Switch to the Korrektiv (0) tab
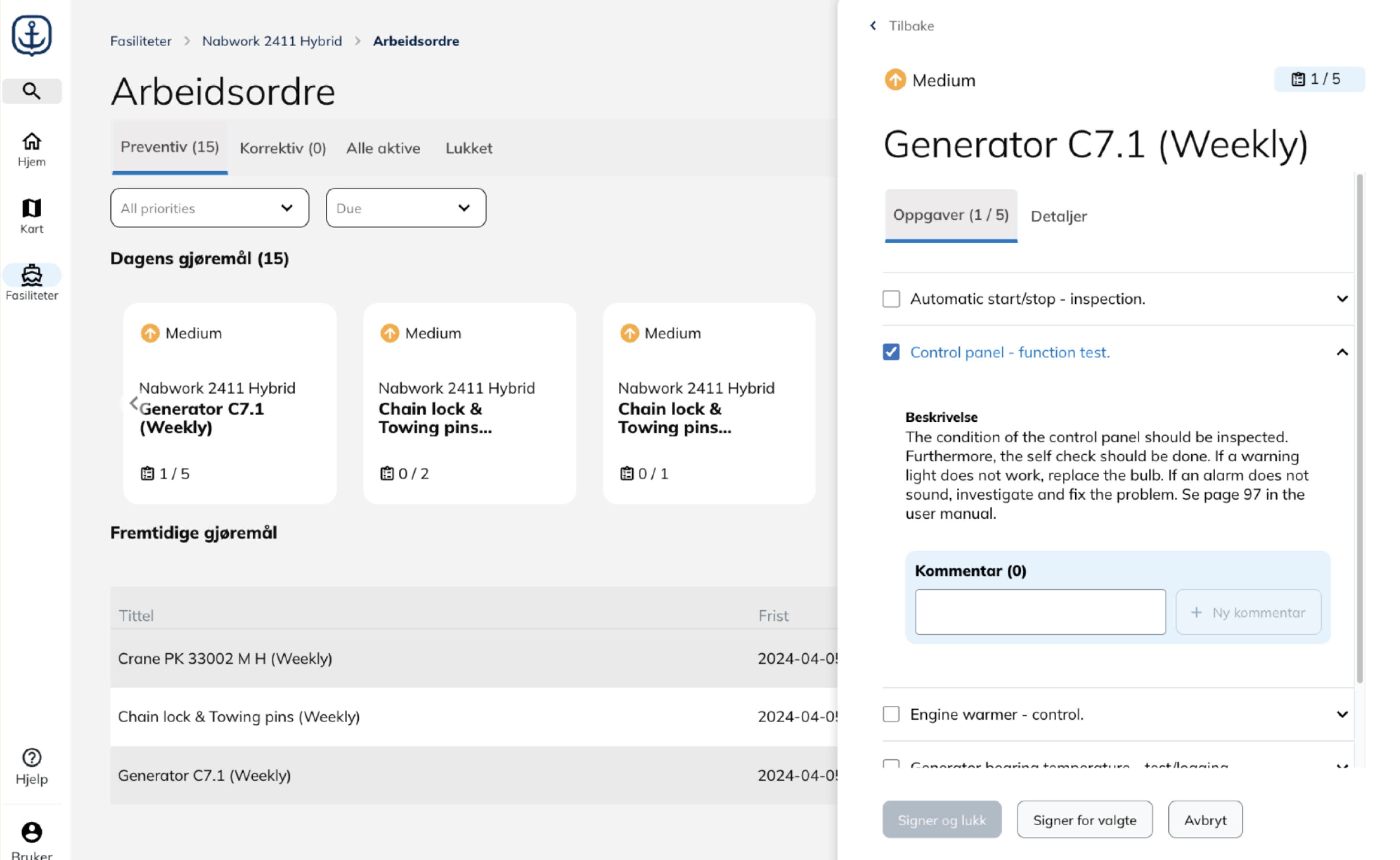 (282, 148)
